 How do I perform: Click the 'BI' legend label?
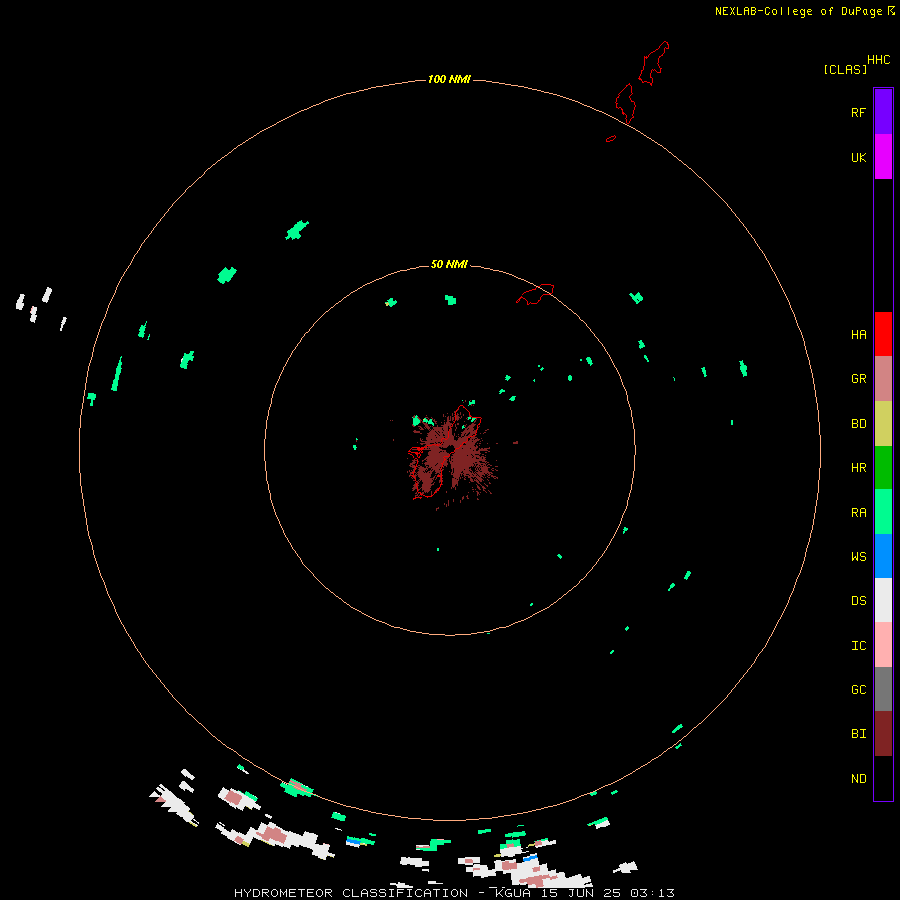[x=859, y=734]
